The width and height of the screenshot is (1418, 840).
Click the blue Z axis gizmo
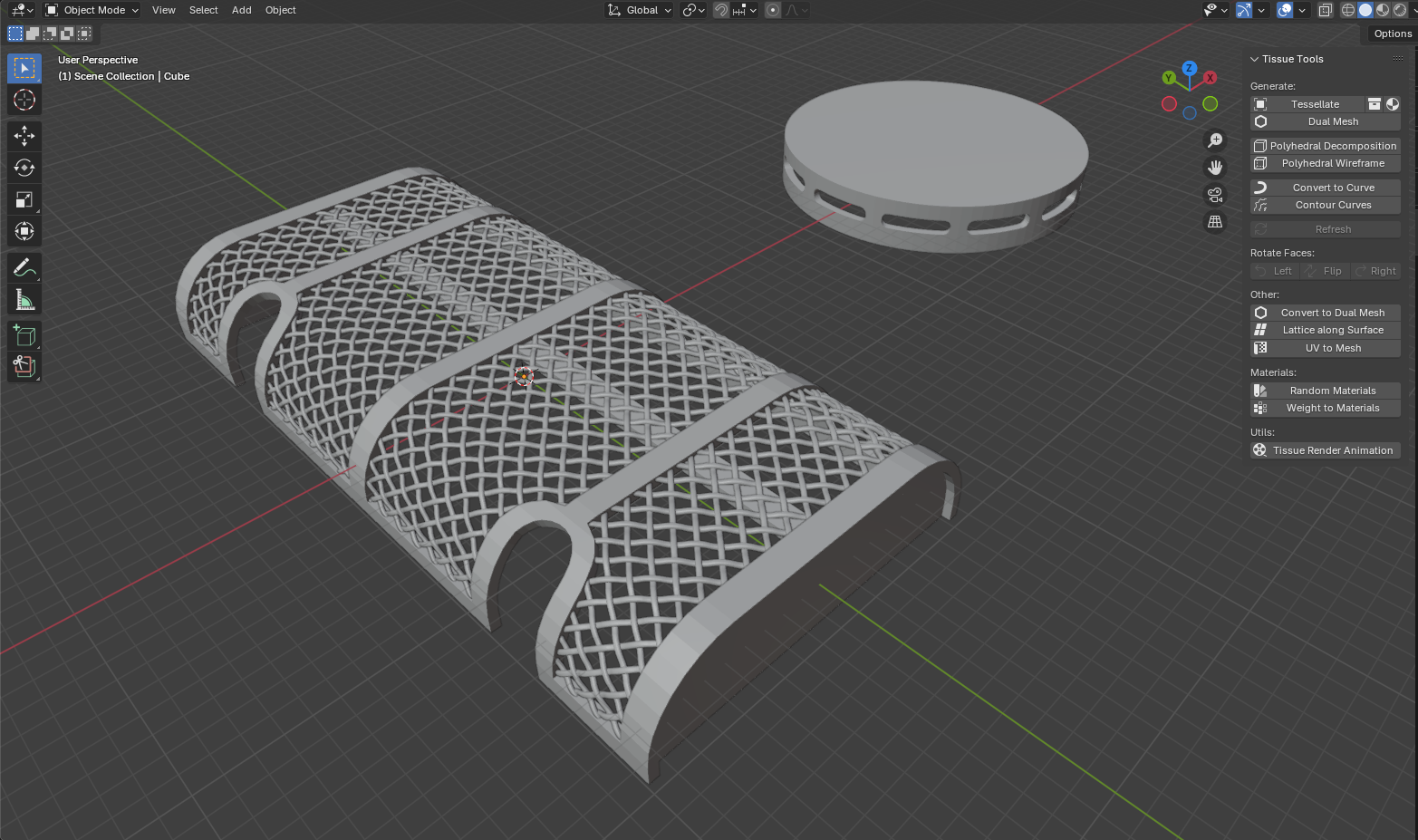click(x=1189, y=69)
